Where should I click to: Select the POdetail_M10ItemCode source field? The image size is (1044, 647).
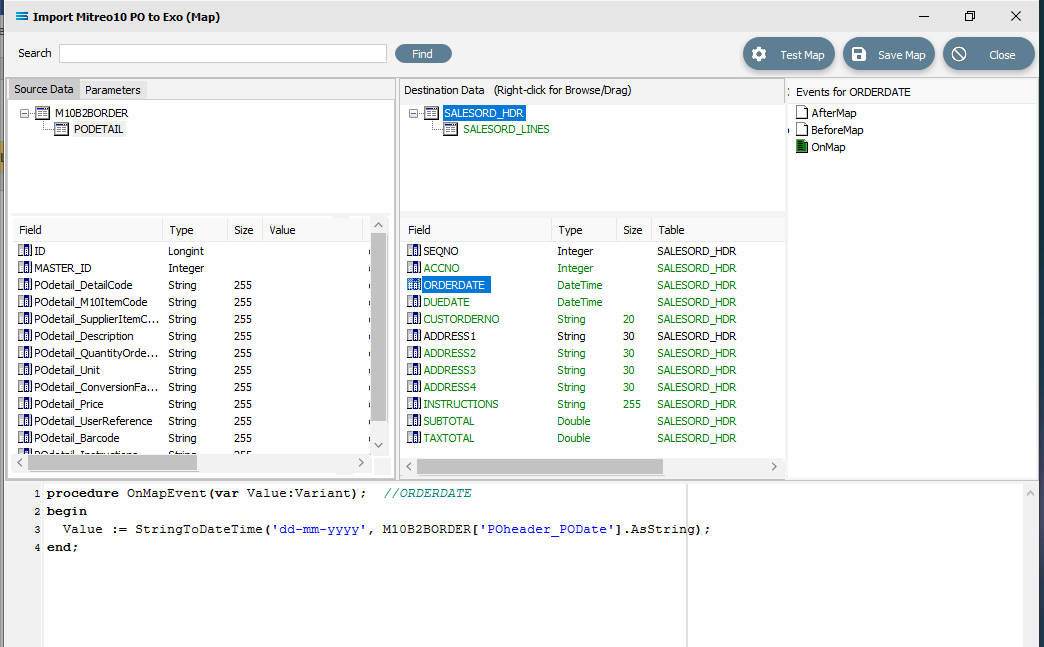[x=91, y=302]
